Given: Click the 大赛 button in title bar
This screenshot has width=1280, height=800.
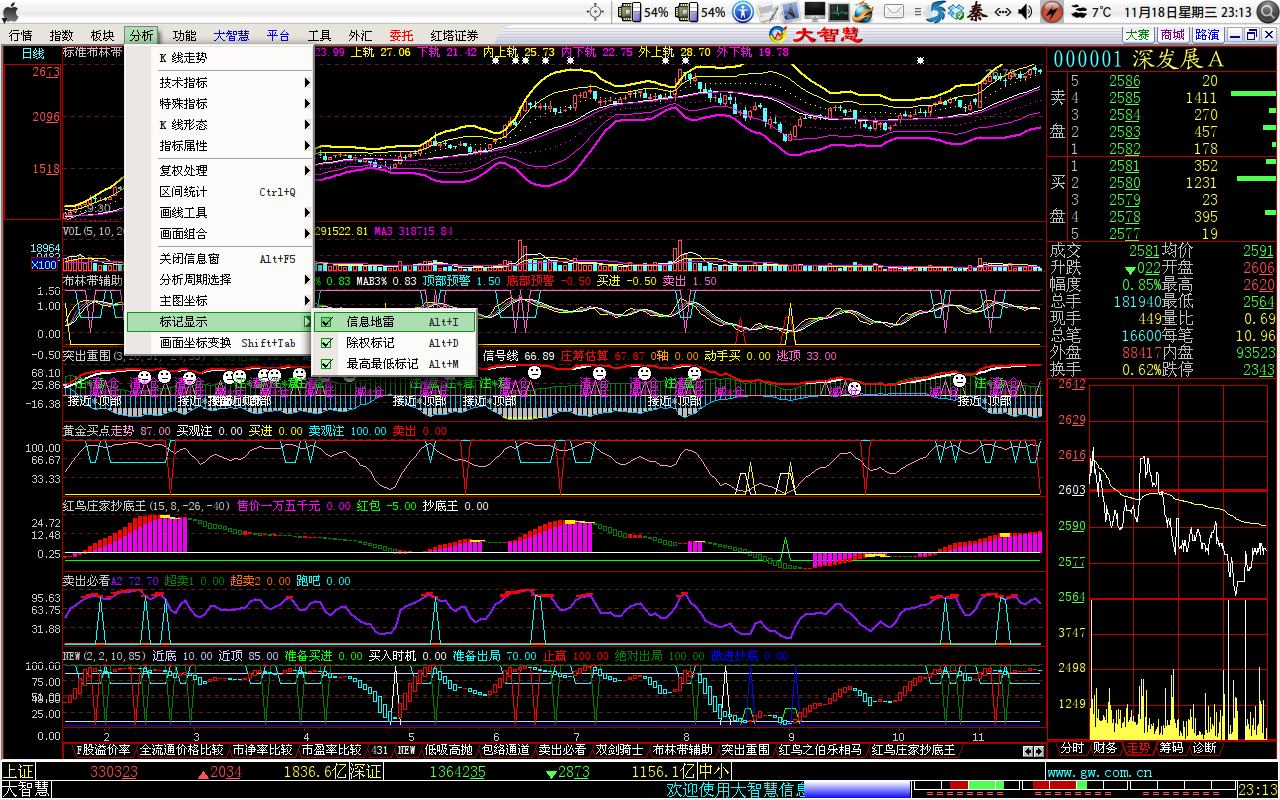Looking at the screenshot, I should click(1138, 35).
